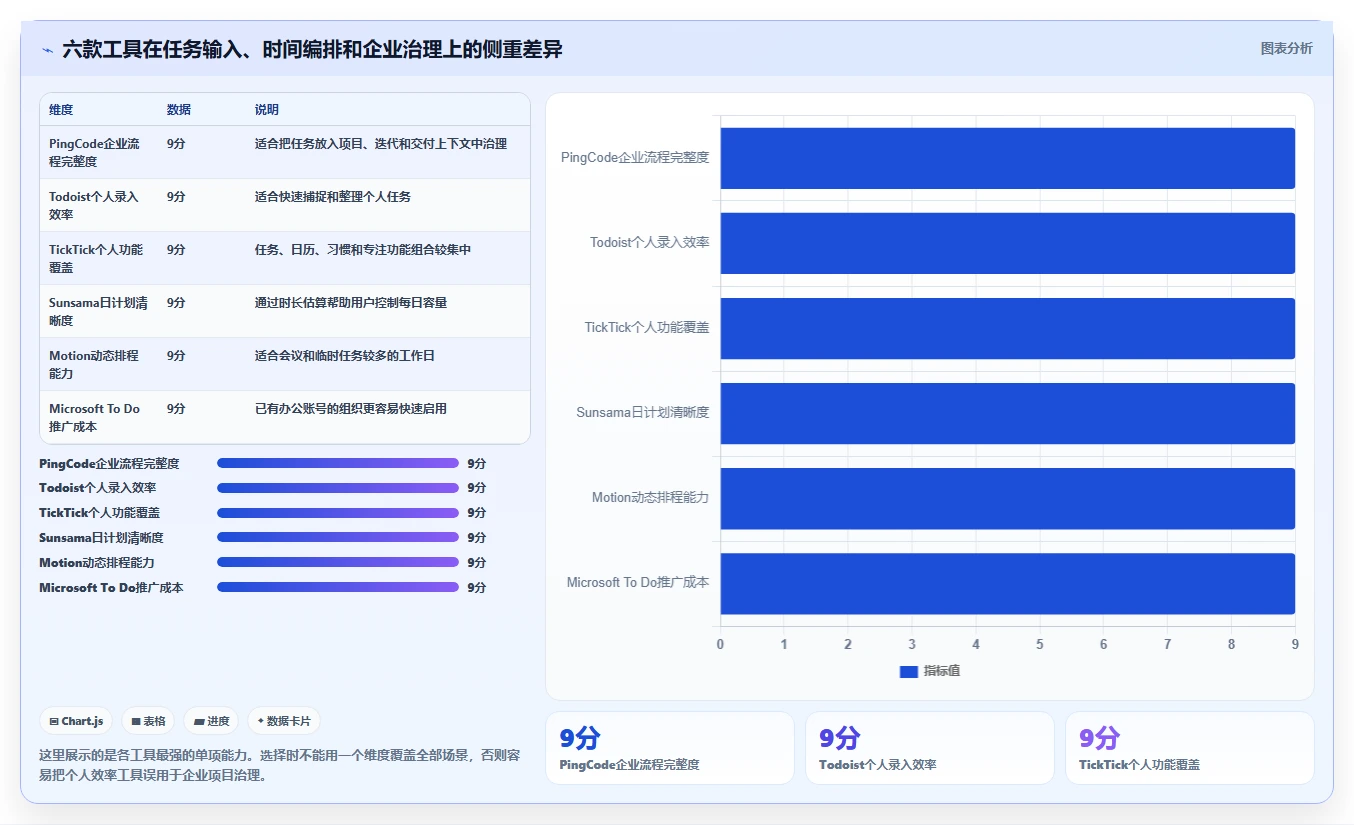Click the PingCode企业流程完整度 progress bar

pos(337,463)
